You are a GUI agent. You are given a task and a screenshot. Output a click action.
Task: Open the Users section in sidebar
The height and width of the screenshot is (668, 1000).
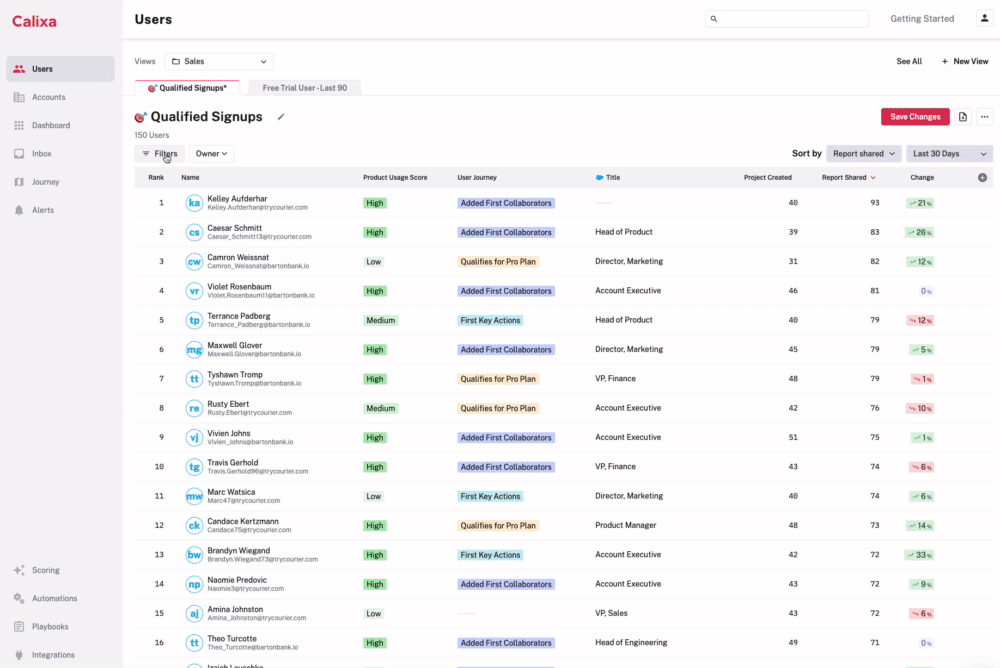[x=61, y=69]
